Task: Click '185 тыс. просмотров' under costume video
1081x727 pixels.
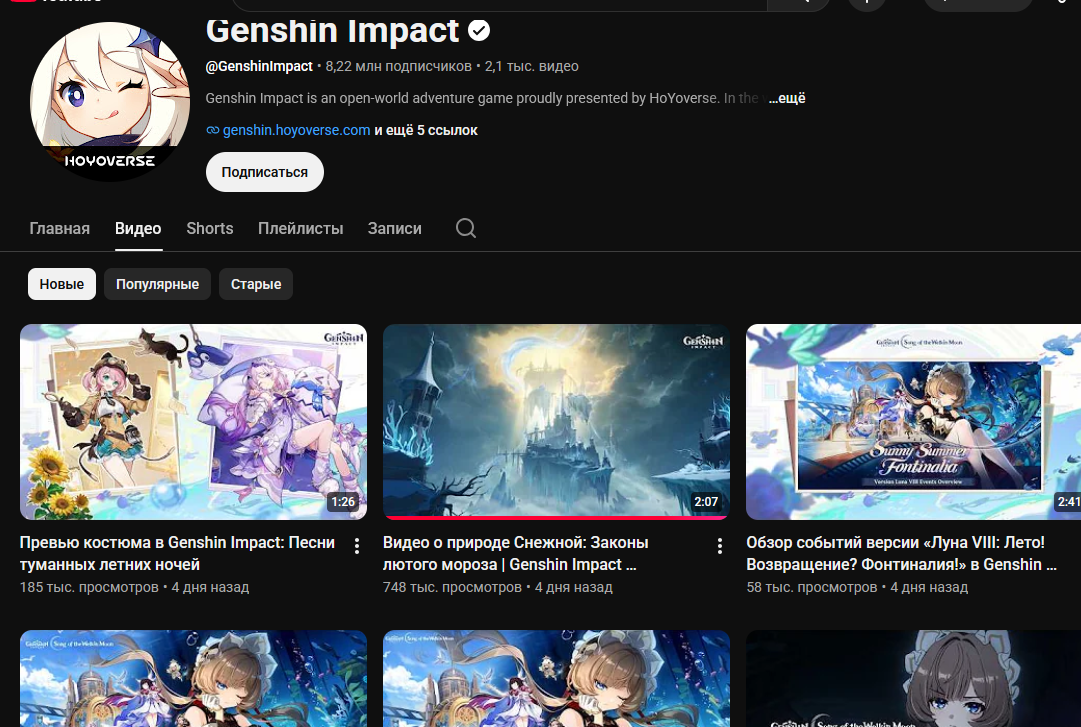Action: tap(89, 587)
